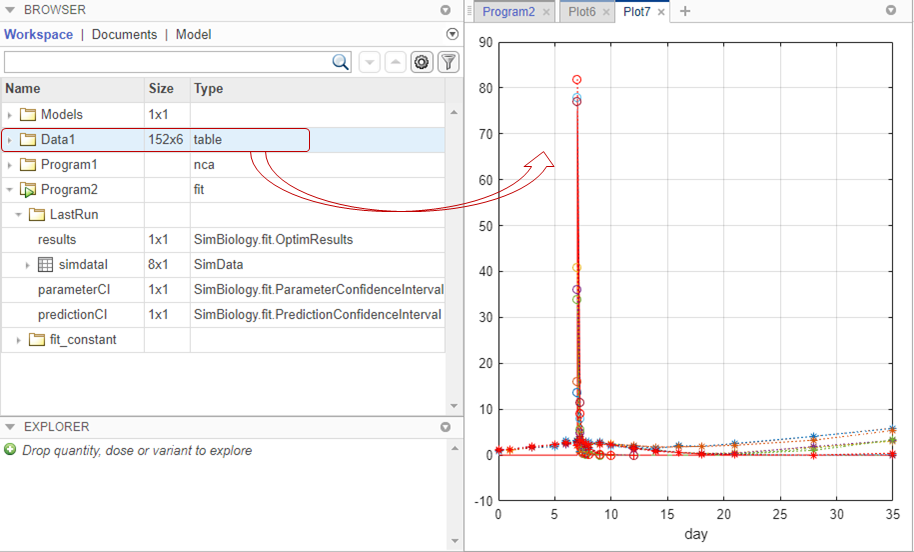
Task: Click the green plus icon in Explorer
Action: (10, 450)
